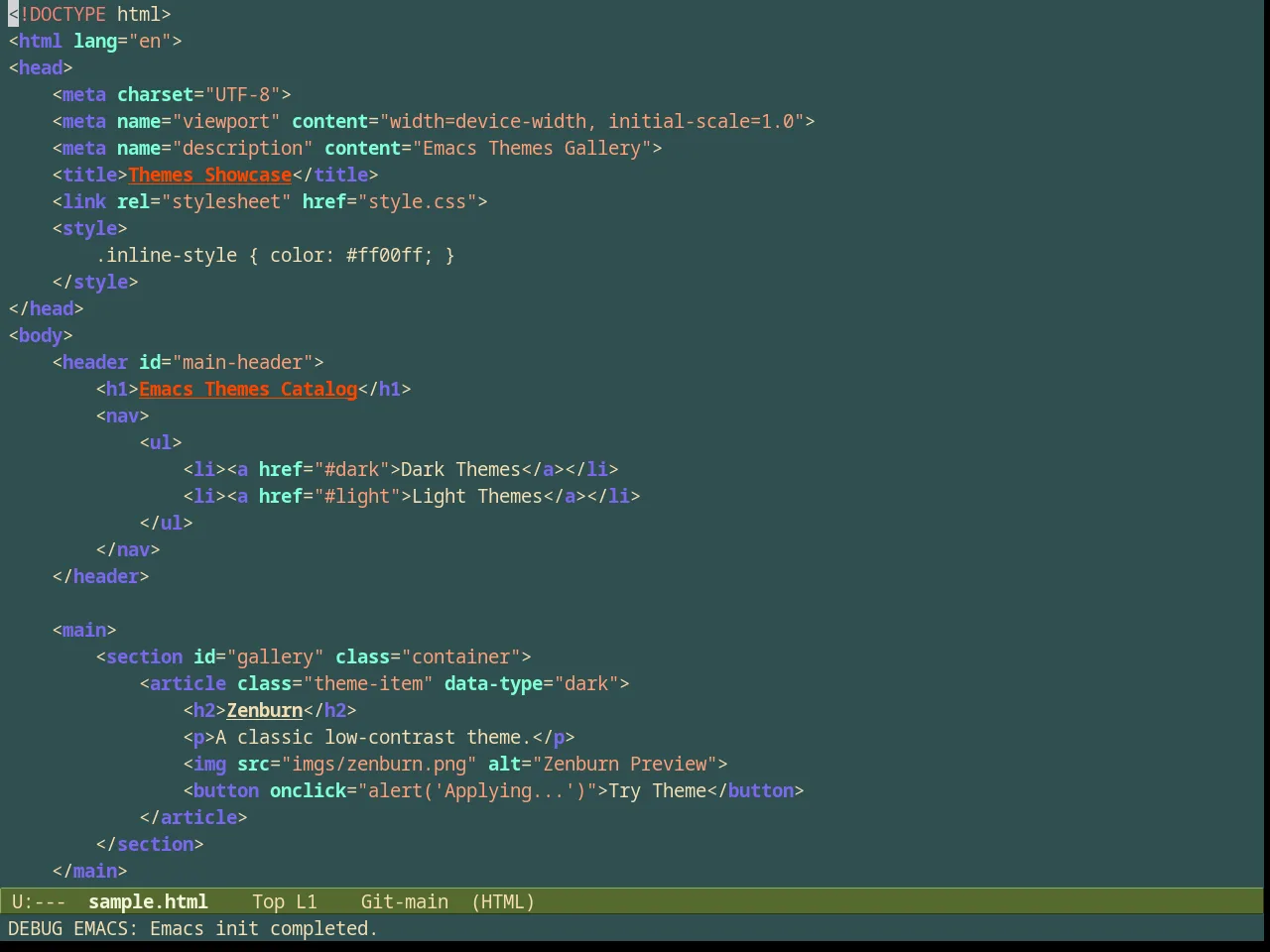Click the "Emacs Themes Gallery" description string
1270x952 pixels.
click(532, 148)
